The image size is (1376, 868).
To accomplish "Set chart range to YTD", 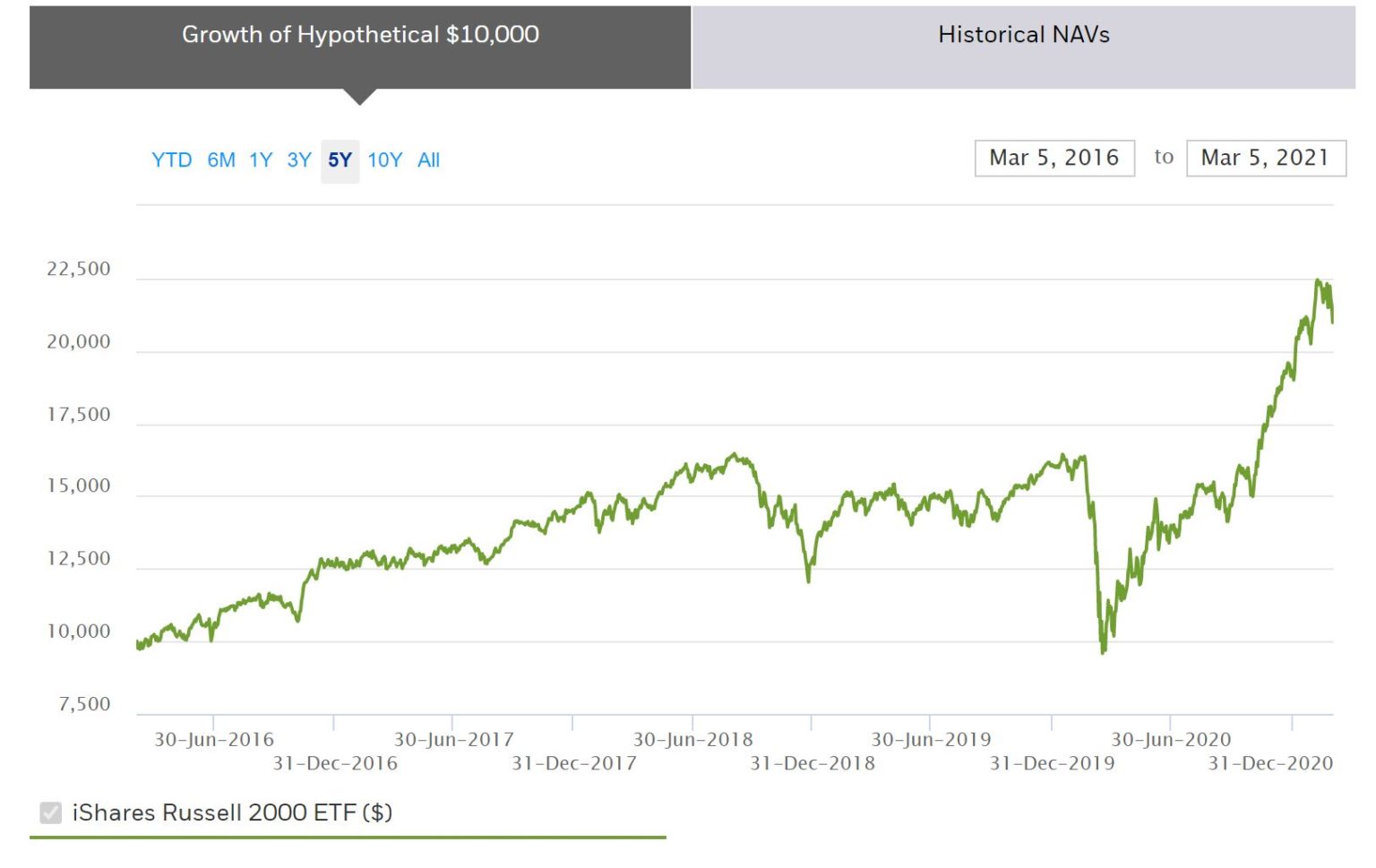I will tap(171, 160).
